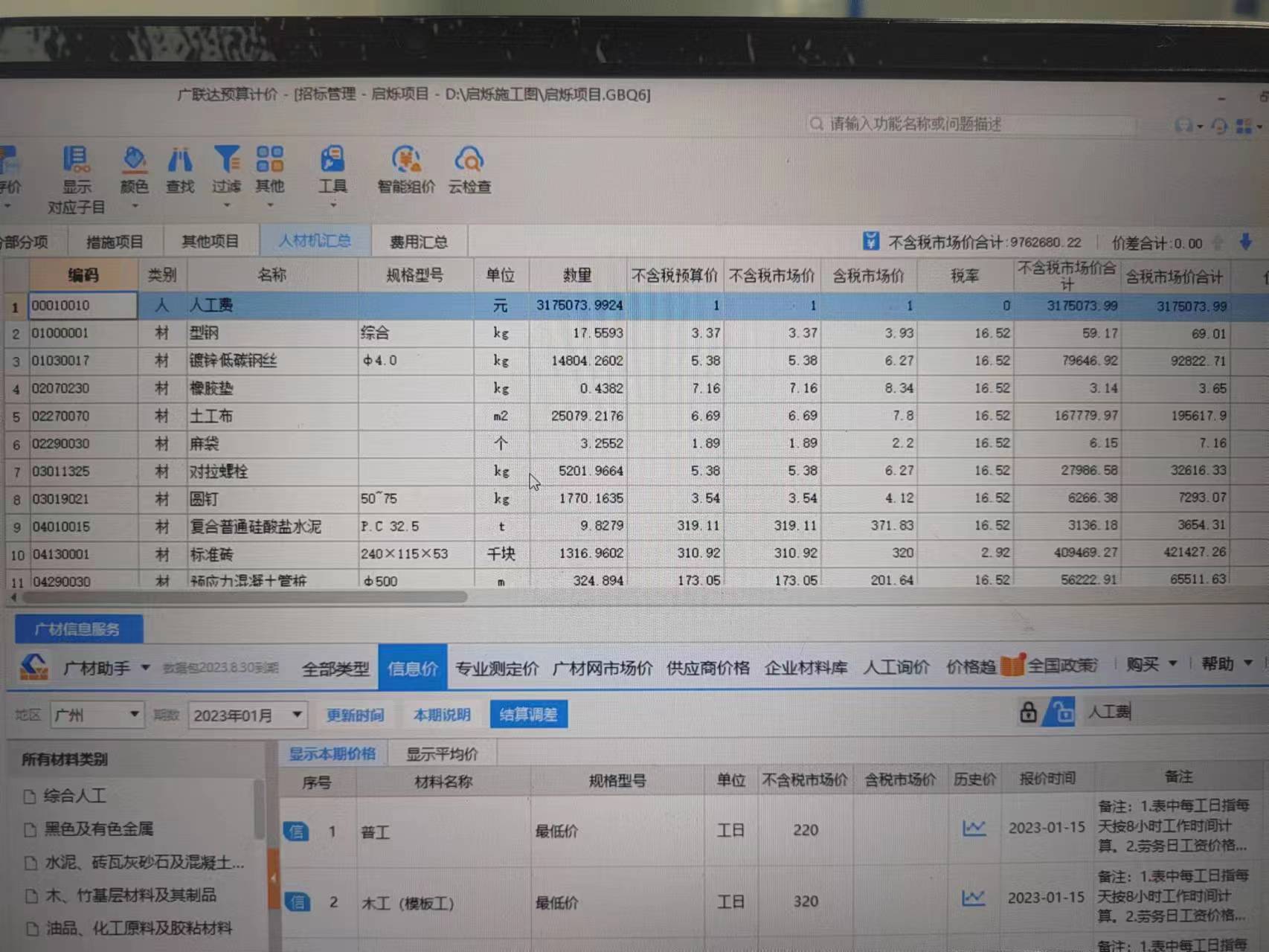Click the calculator icon before 不含税市场价合计
1269x952 pixels.
tap(871, 241)
